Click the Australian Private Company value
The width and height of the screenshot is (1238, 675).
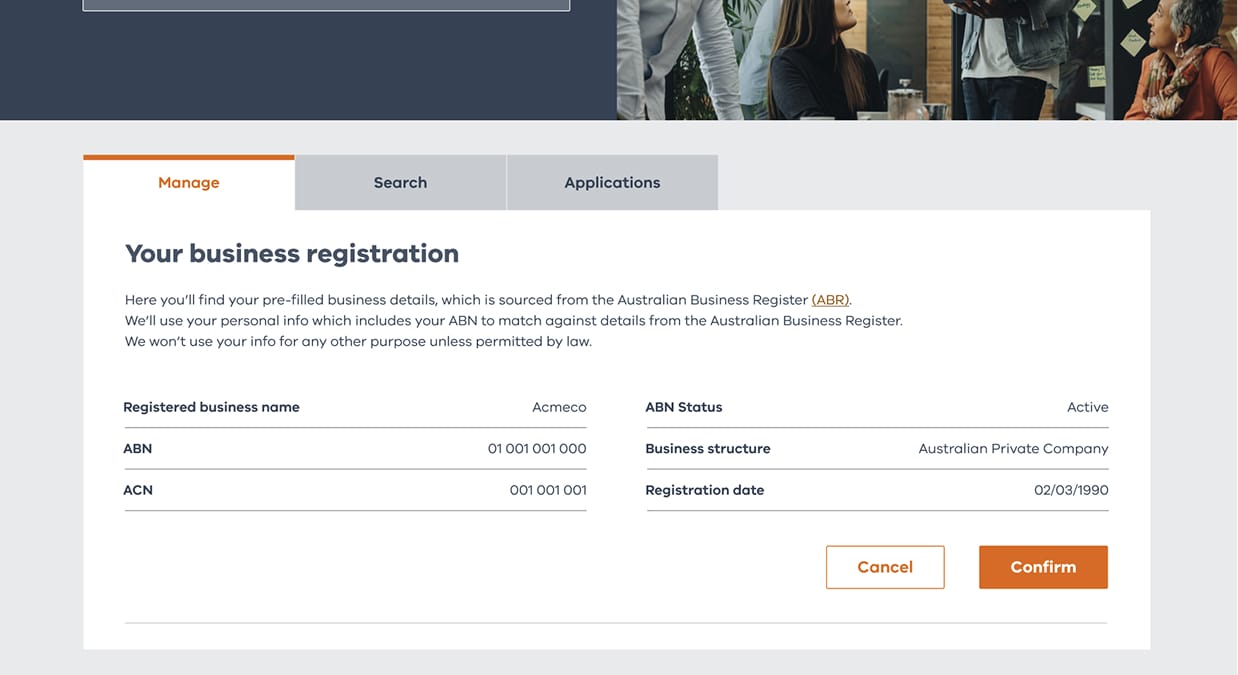pos(1013,449)
